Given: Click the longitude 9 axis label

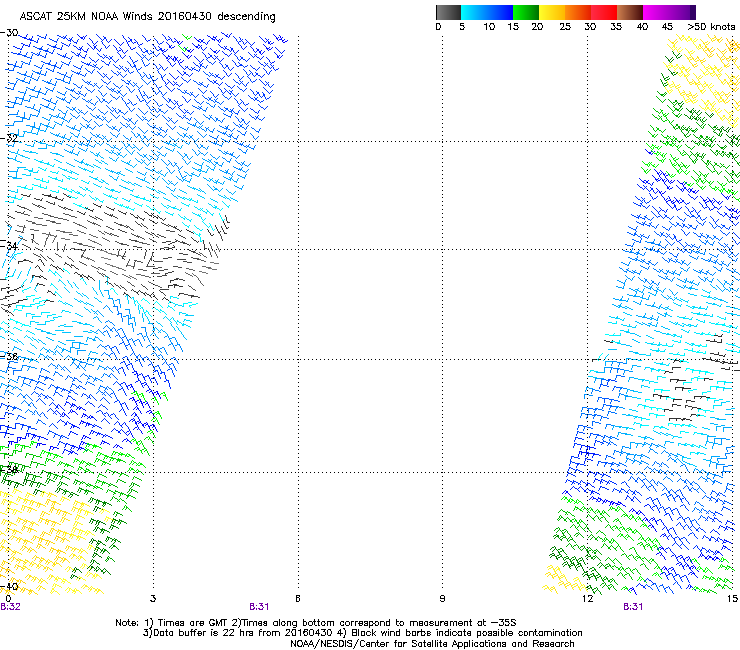Looking at the screenshot, I should 442,599.
